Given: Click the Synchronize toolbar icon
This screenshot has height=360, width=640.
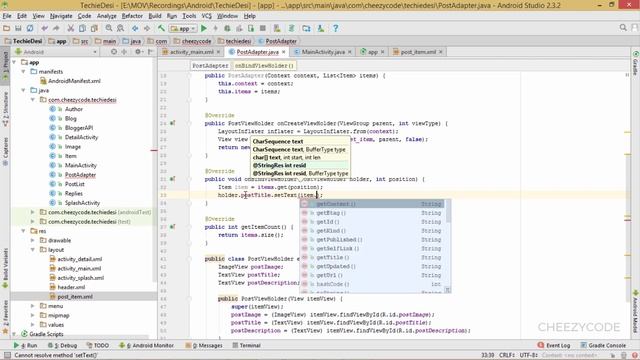Looking at the screenshot, I should click(x=30, y=29).
